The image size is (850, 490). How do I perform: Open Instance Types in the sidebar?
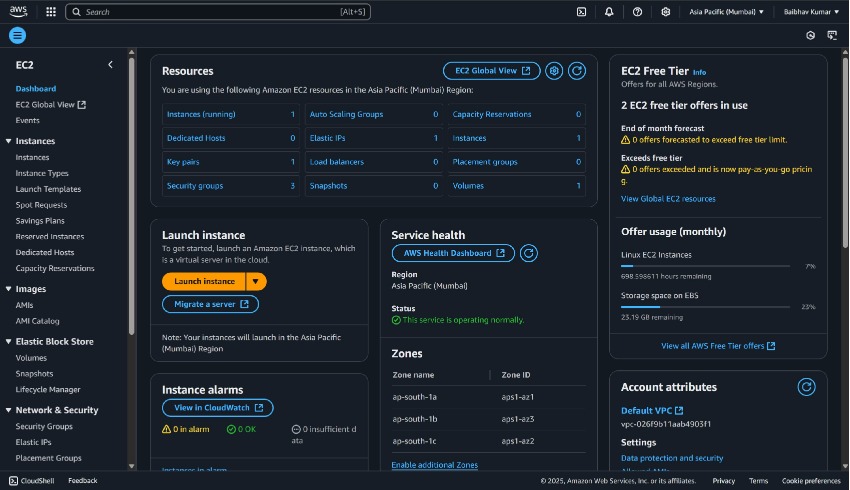pos(42,173)
